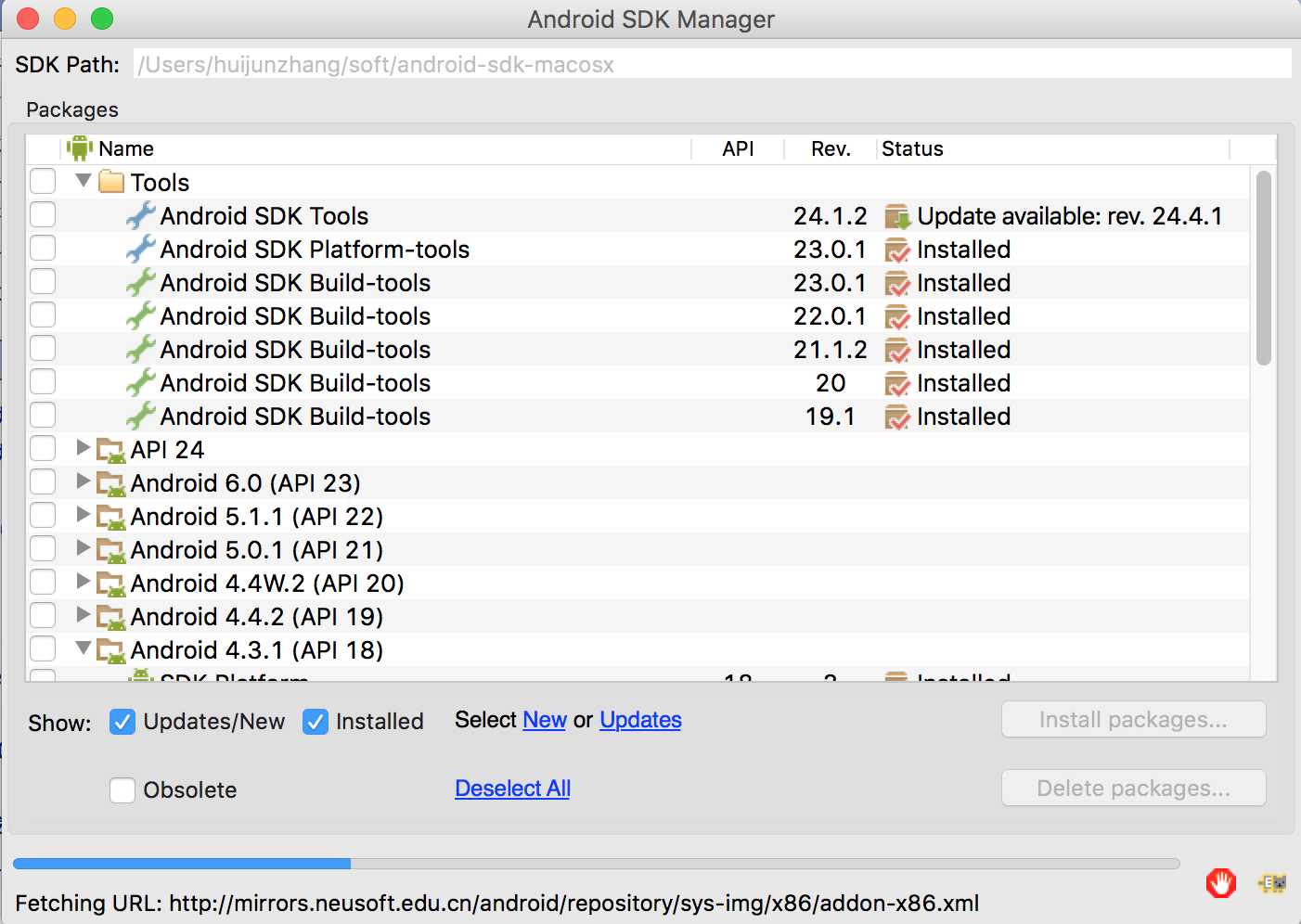Open the SDK Manager log icon
The height and width of the screenshot is (924, 1301).
click(x=1272, y=883)
